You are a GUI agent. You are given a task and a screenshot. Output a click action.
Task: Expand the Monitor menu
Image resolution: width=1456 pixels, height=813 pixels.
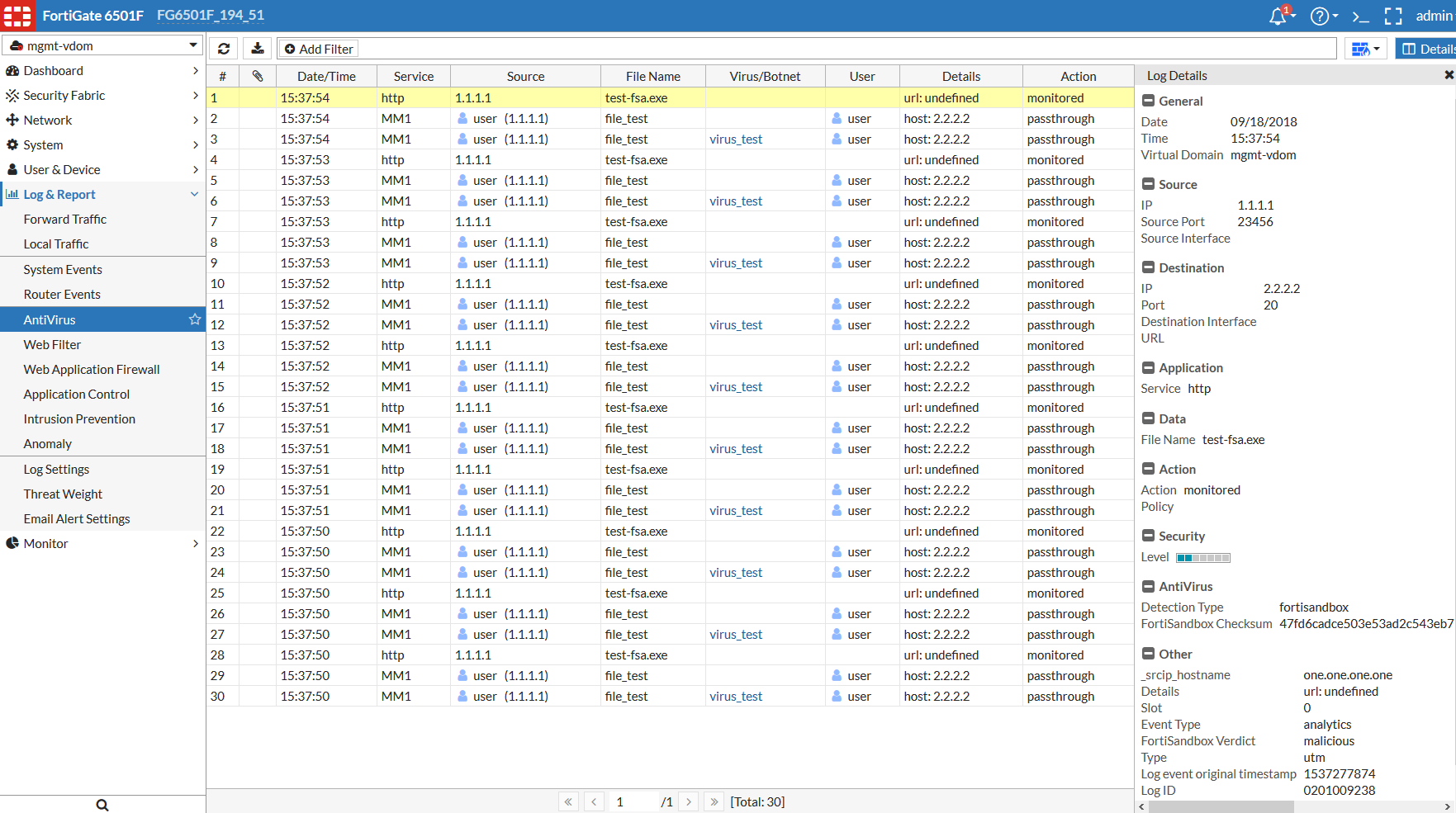tap(102, 544)
